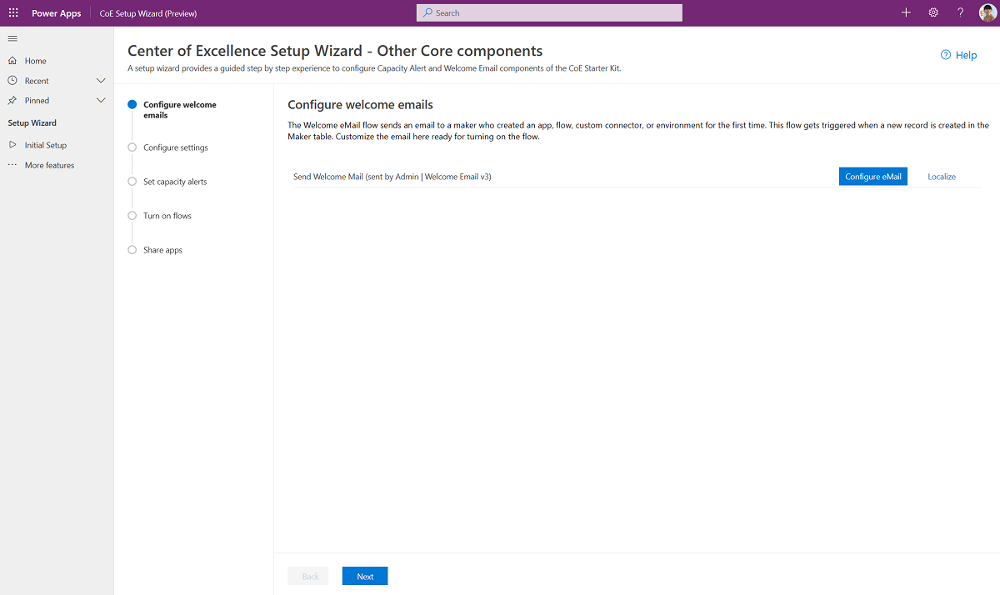Click the Home house icon
1000x595 pixels.
pyautogui.click(x=12, y=61)
